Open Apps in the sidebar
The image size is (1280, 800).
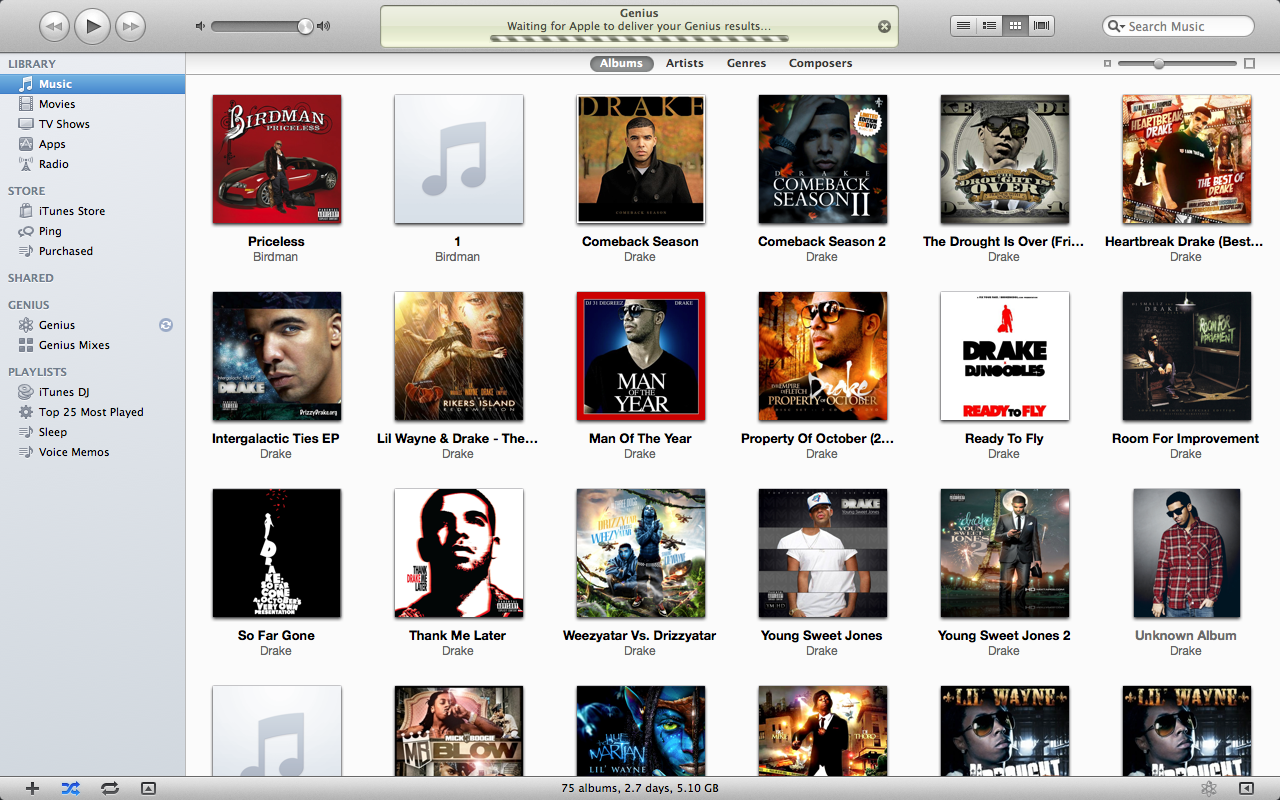coord(92,144)
